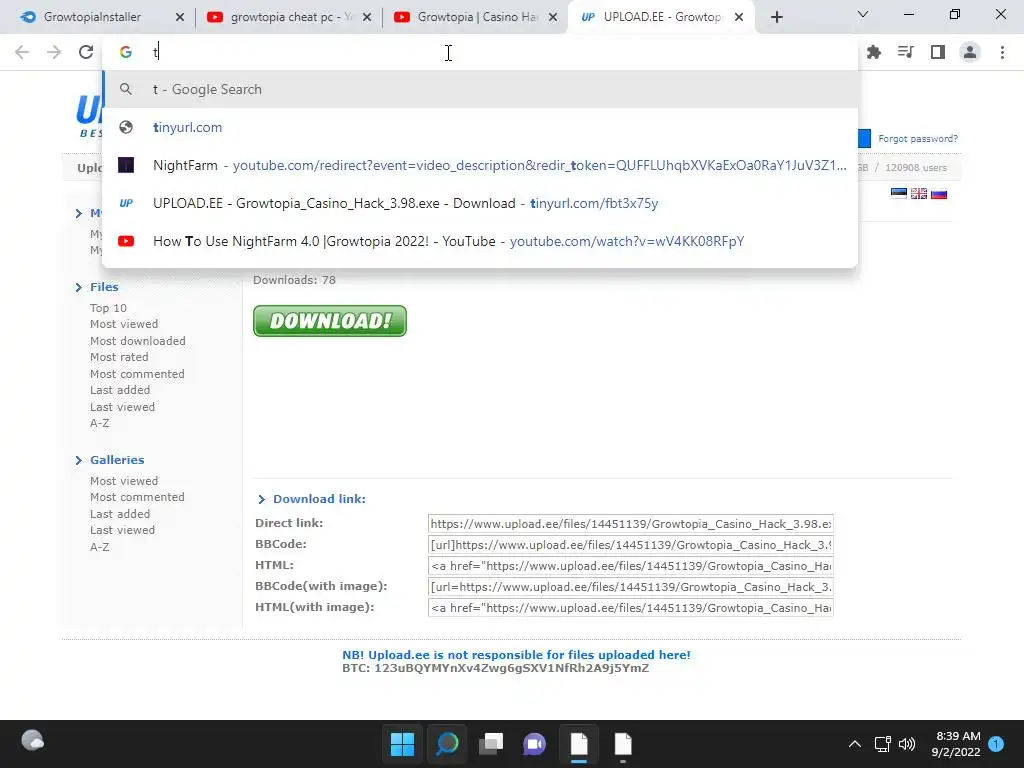The image size is (1024, 768).
Task: Choose the How To Use NightFarm 4.0 suggestion
Action: 480,241
